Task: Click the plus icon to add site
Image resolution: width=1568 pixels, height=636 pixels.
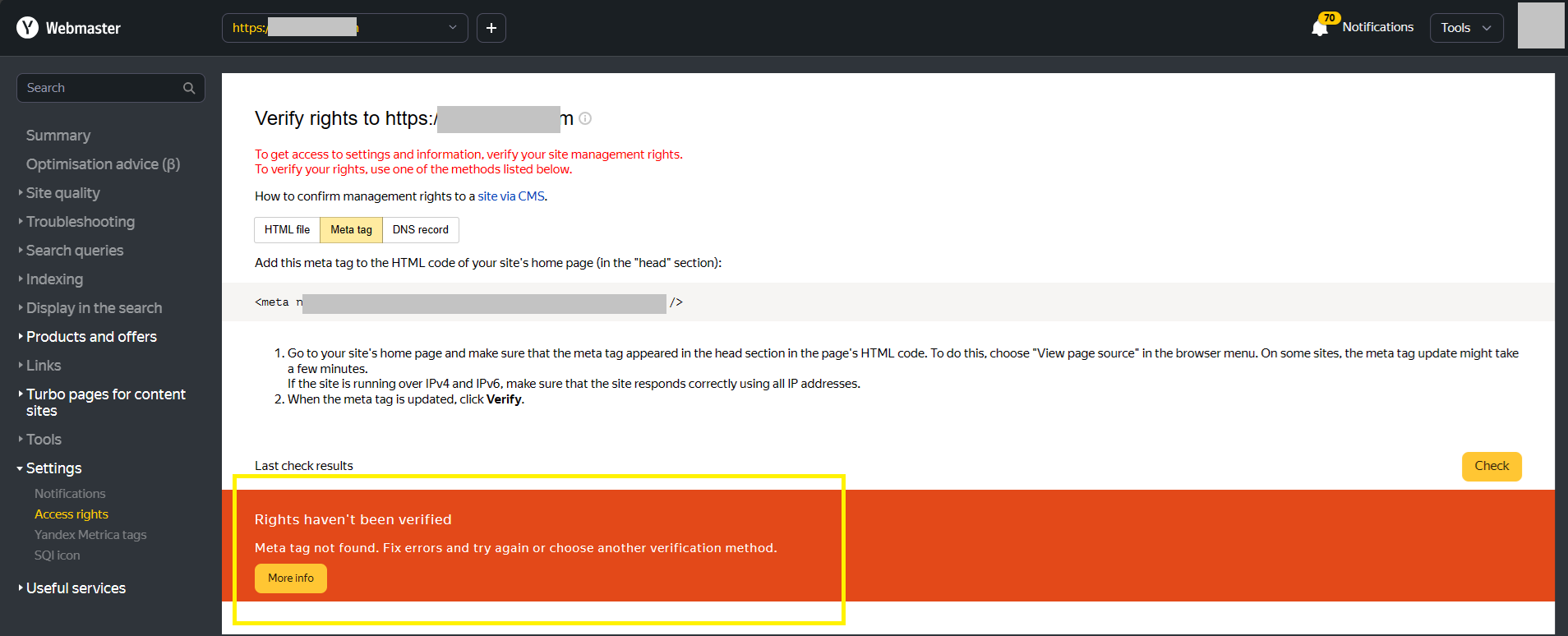Action: (x=491, y=28)
